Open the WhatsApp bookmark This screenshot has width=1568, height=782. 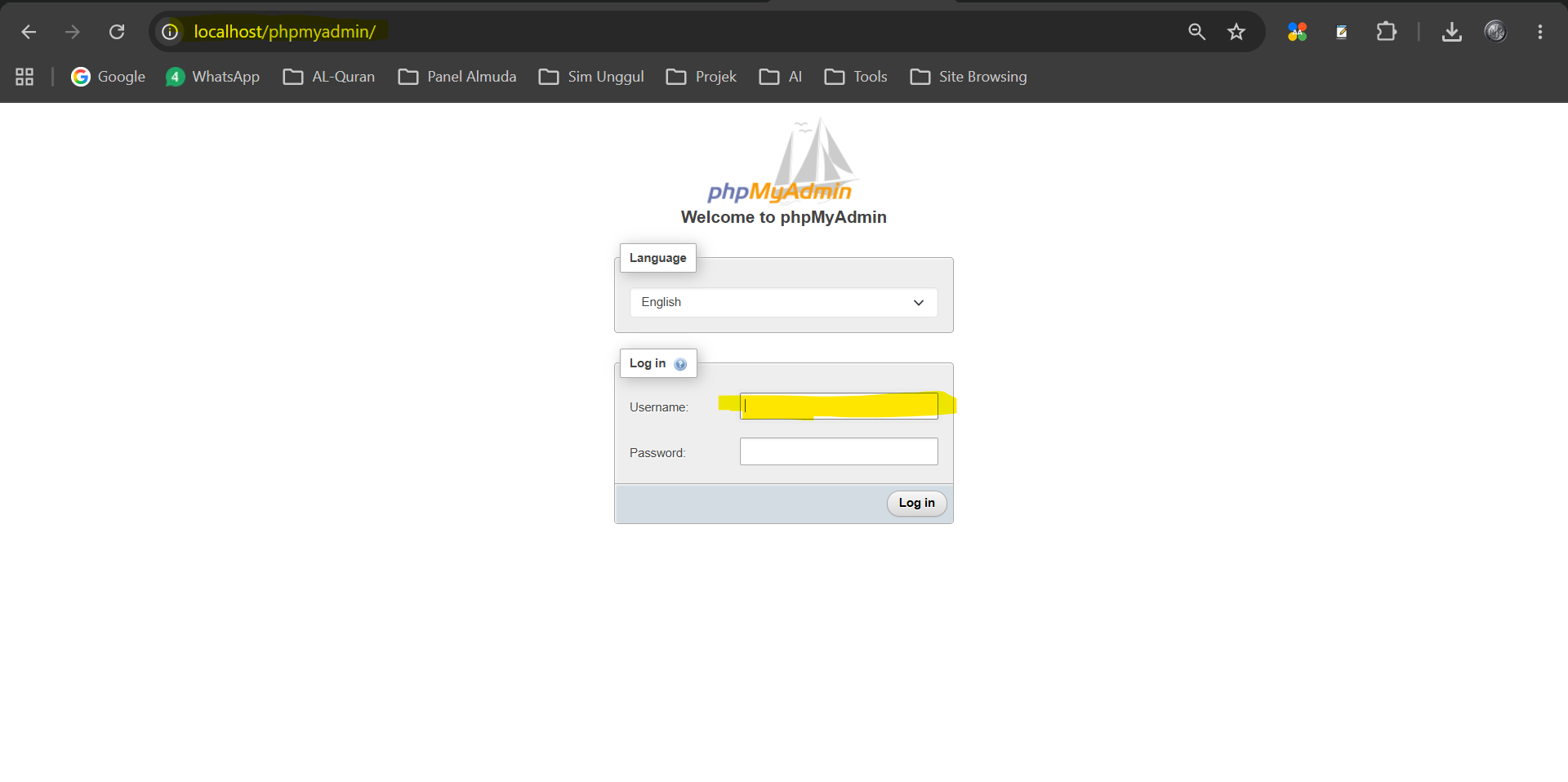pos(213,77)
